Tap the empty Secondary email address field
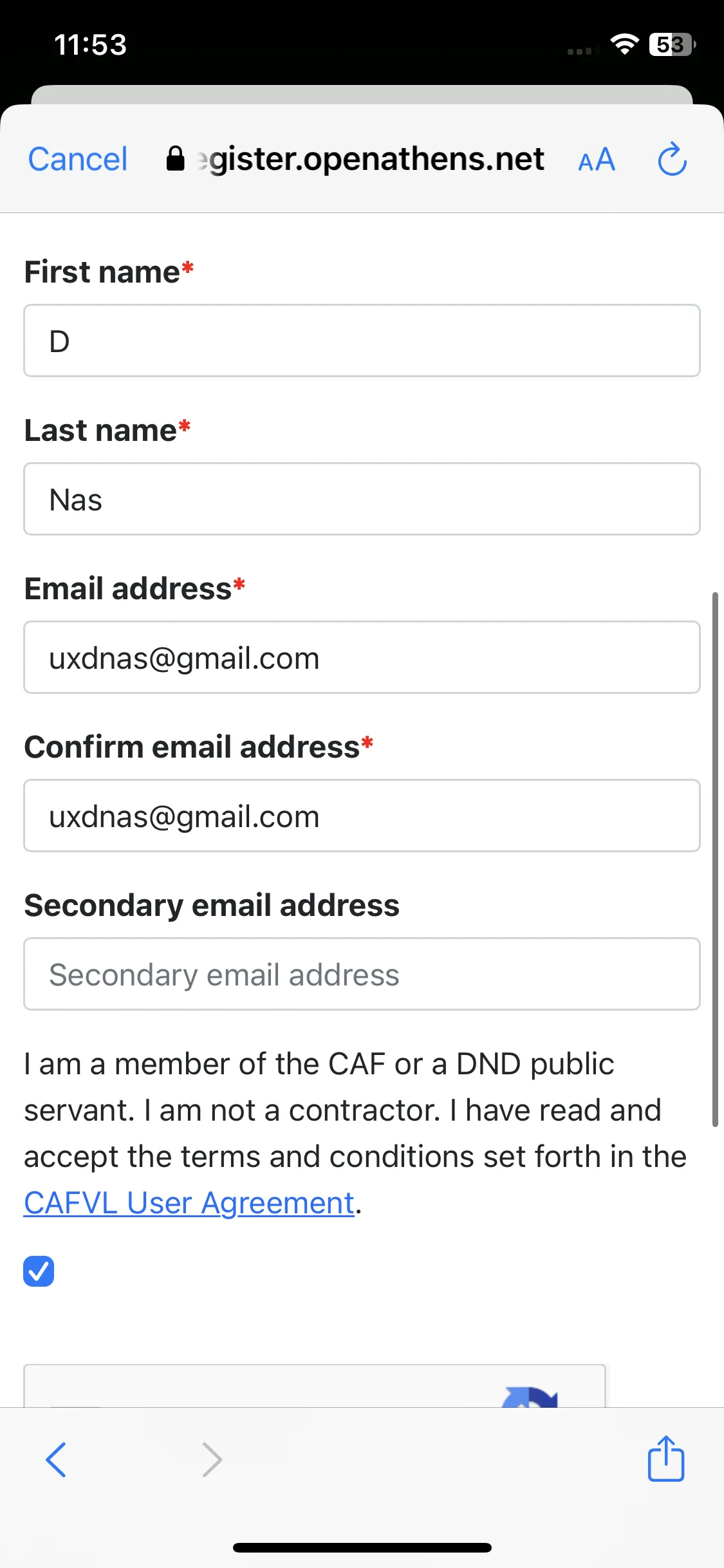The image size is (724, 1568). coord(362,974)
